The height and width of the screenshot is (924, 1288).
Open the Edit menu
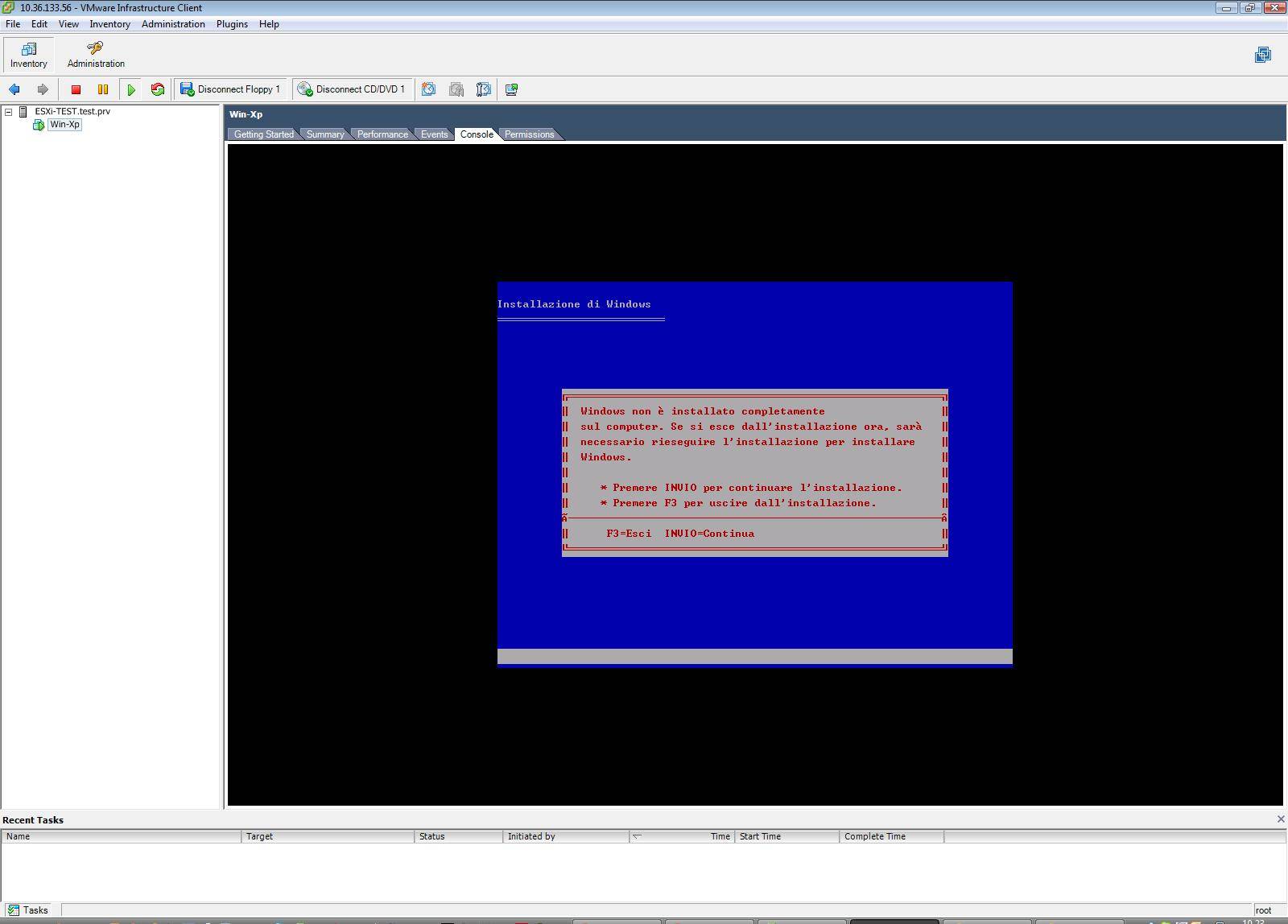point(39,24)
